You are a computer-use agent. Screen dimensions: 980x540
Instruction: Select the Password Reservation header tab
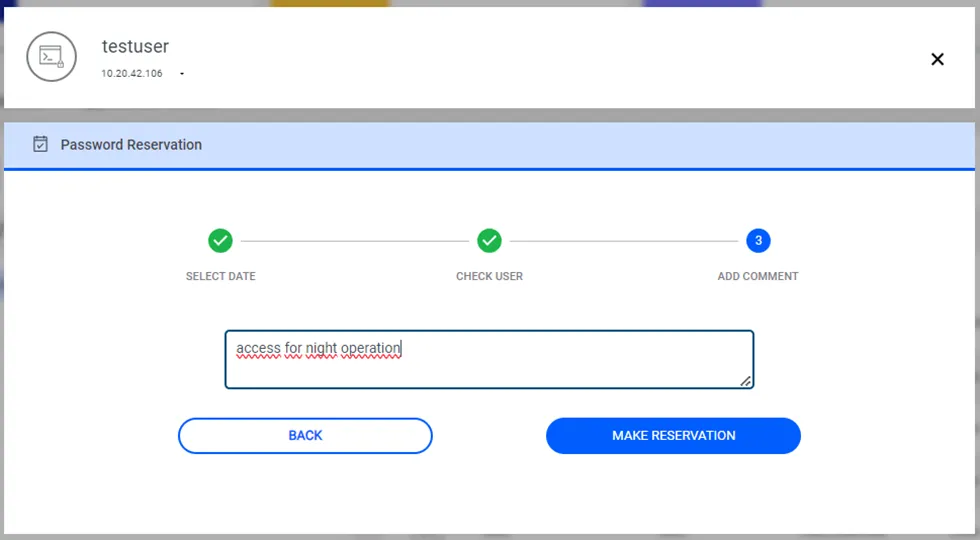click(489, 145)
